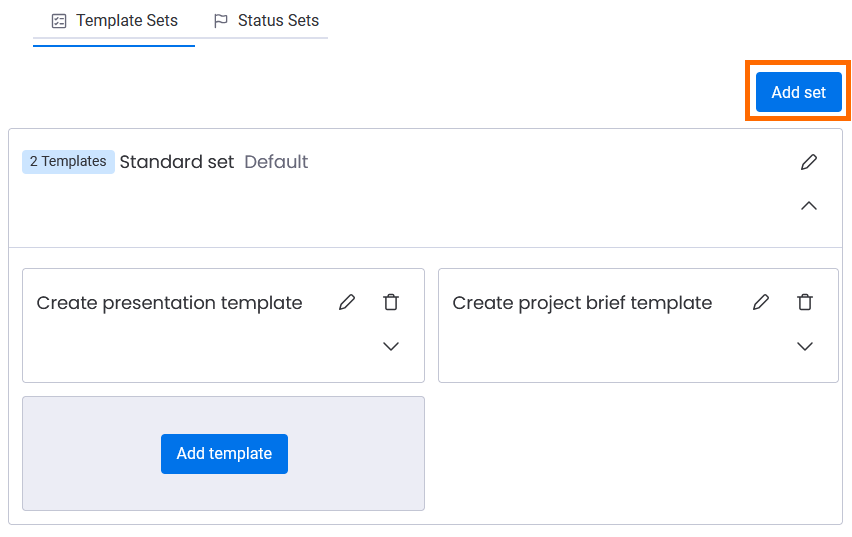Delete the Create project brief template
Image resolution: width=852 pixels, height=537 pixels.
click(x=804, y=302)
